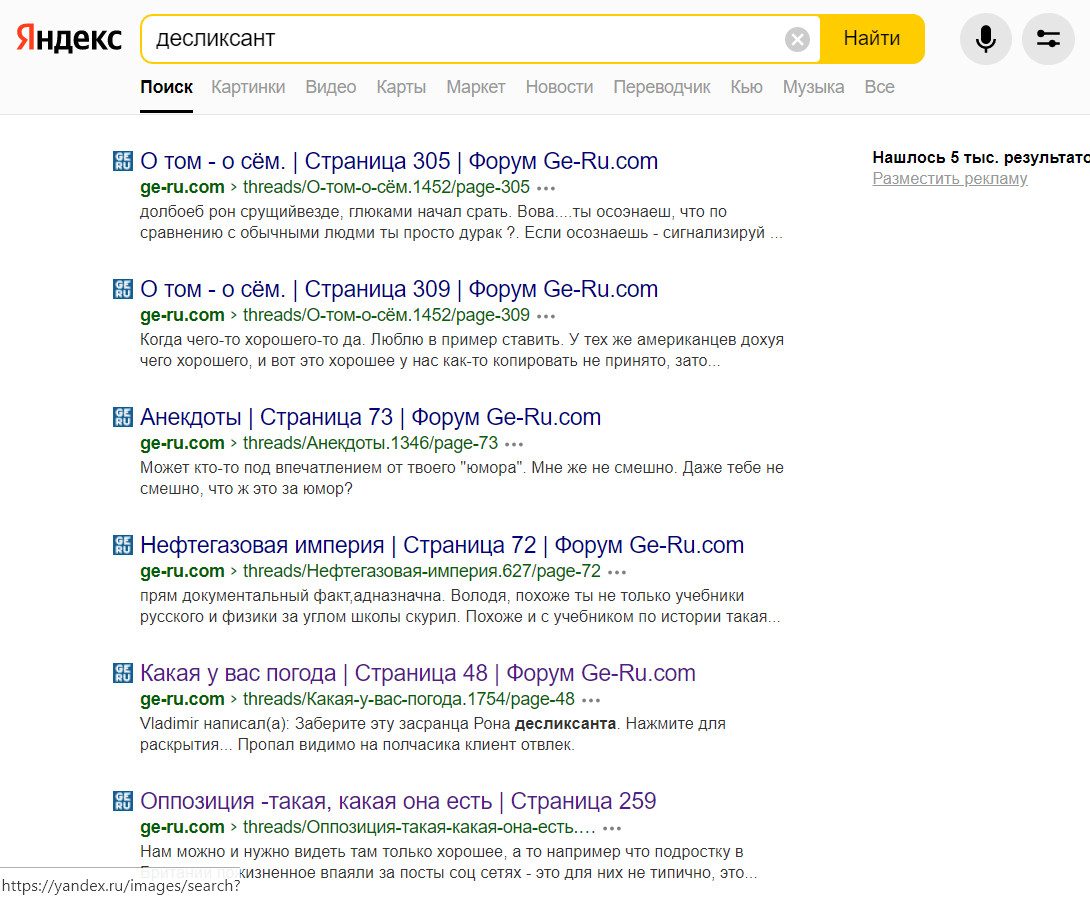The height and width of the screenshot is (899, 1090).
Task: Click favicon beside Анекдоты Страница 73 result
Action: [x=123, y=417]
